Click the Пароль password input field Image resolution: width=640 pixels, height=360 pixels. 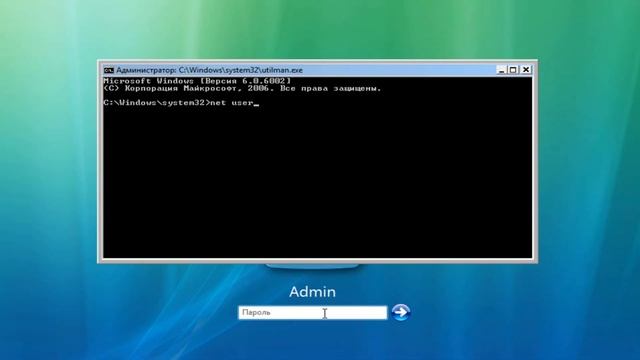(313, 313)
